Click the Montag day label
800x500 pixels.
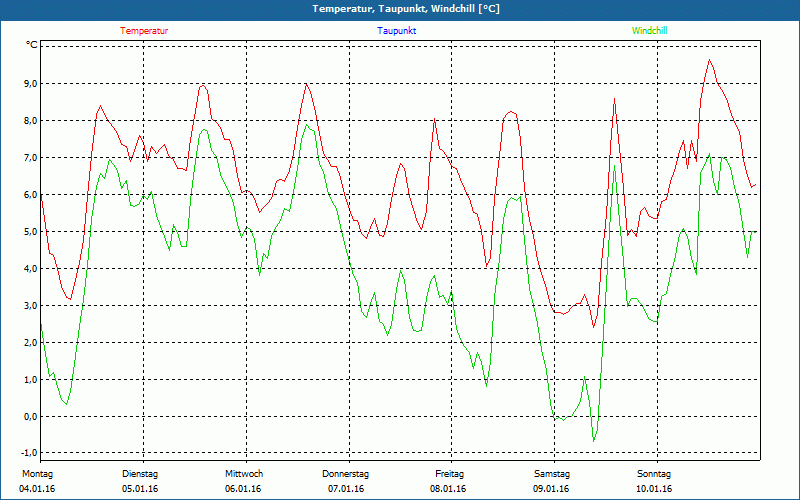pos(37,474)
